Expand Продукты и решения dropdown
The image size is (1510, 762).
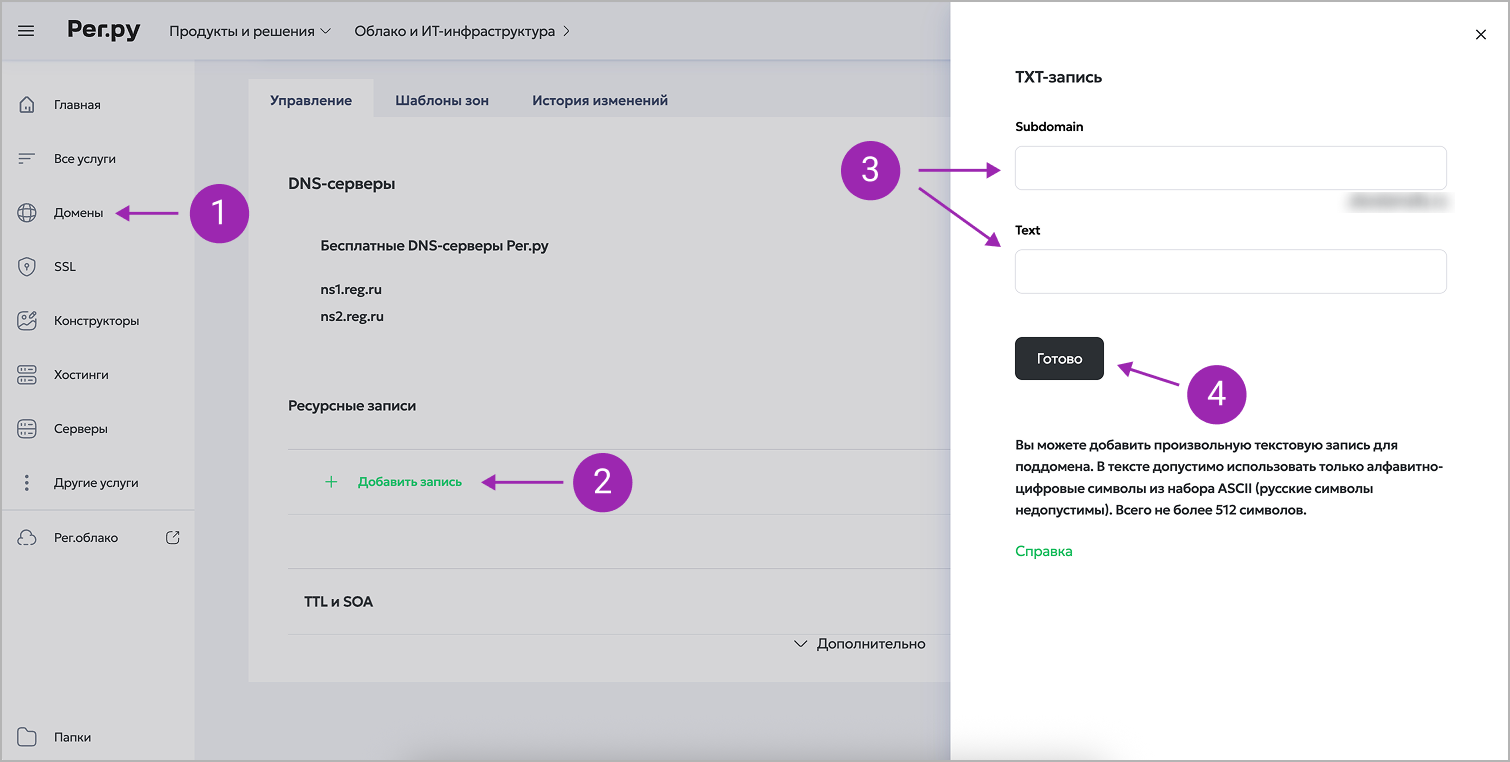point(249,31)
